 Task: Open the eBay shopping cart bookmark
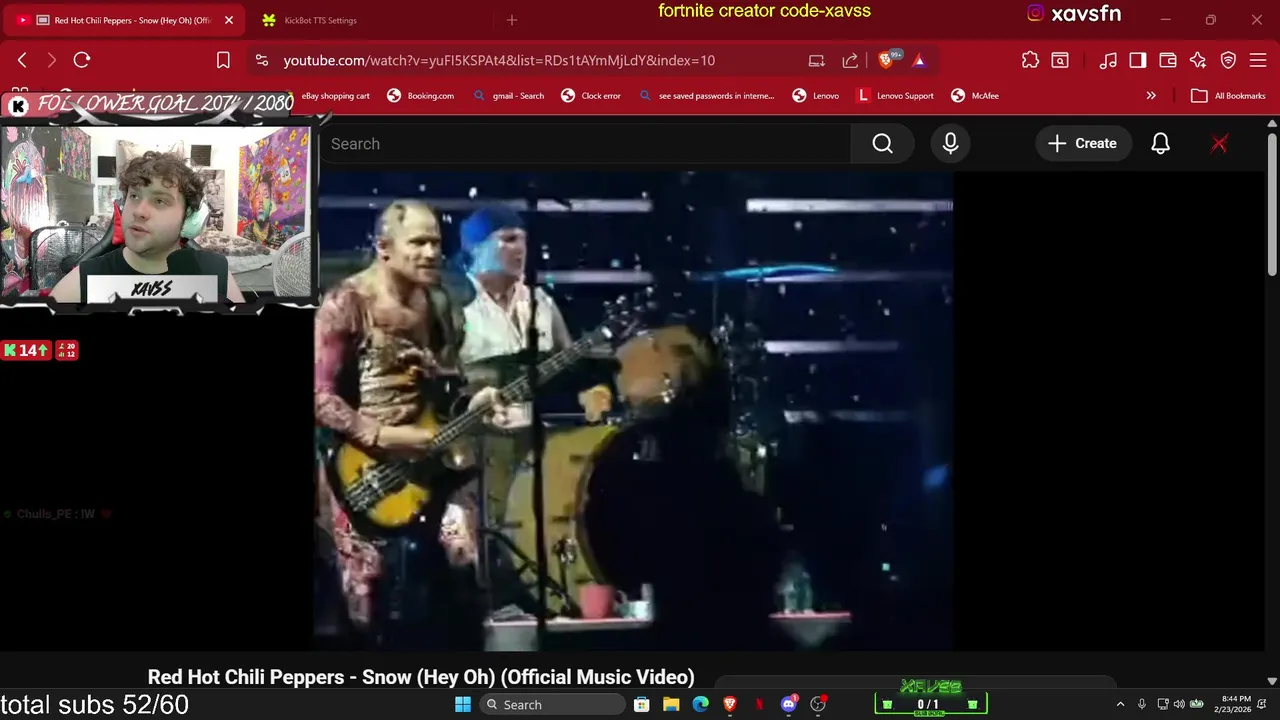[x=336, y=96]
